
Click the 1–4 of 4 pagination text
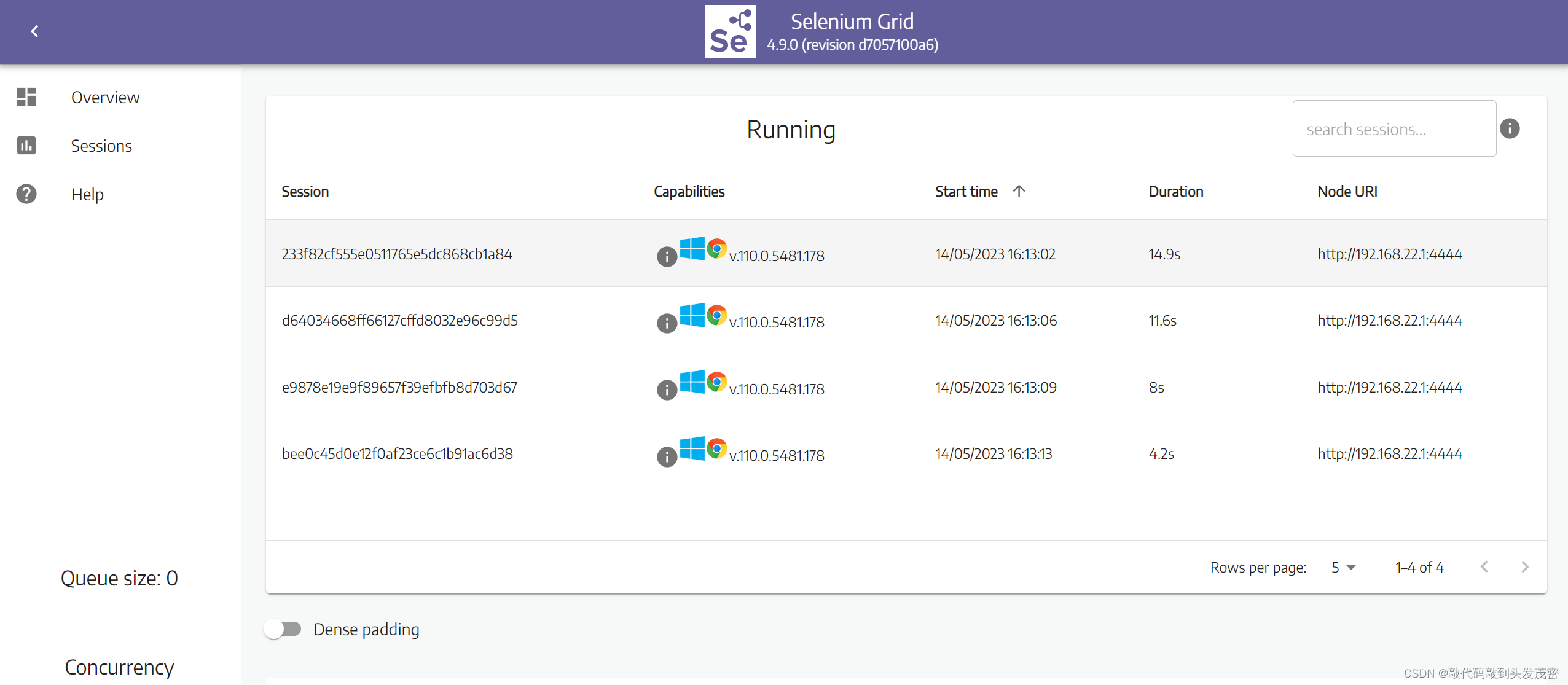1419,567
